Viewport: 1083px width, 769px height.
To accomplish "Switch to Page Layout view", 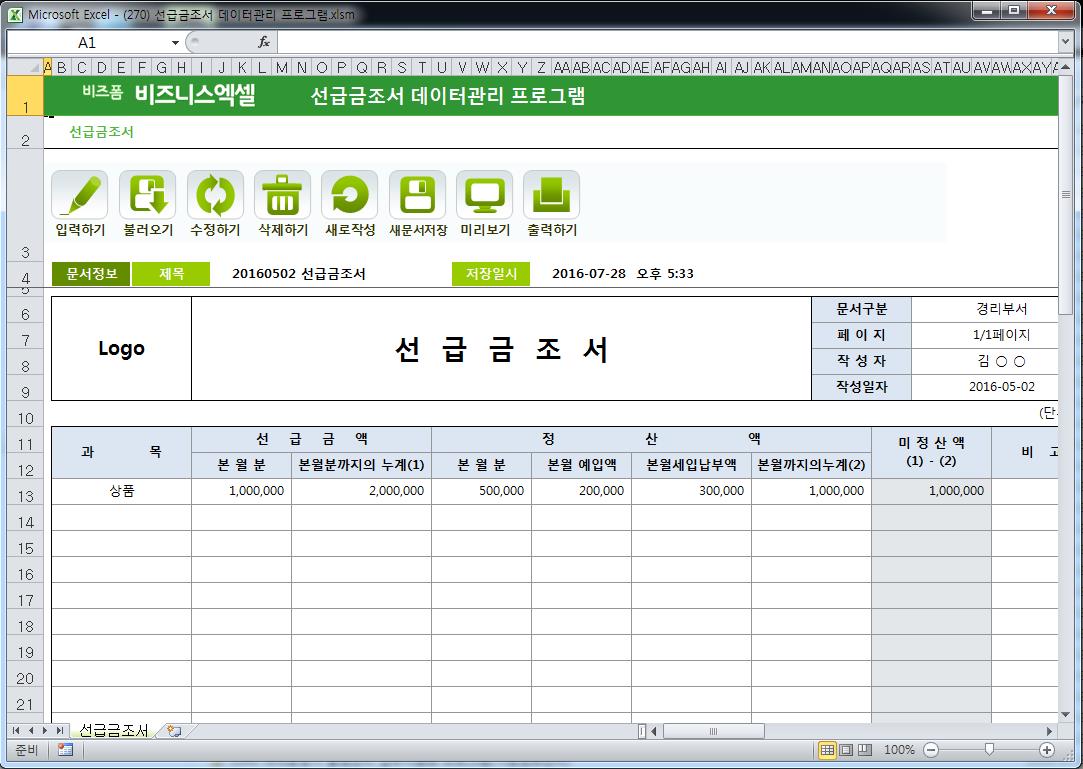I will point(846,750).
